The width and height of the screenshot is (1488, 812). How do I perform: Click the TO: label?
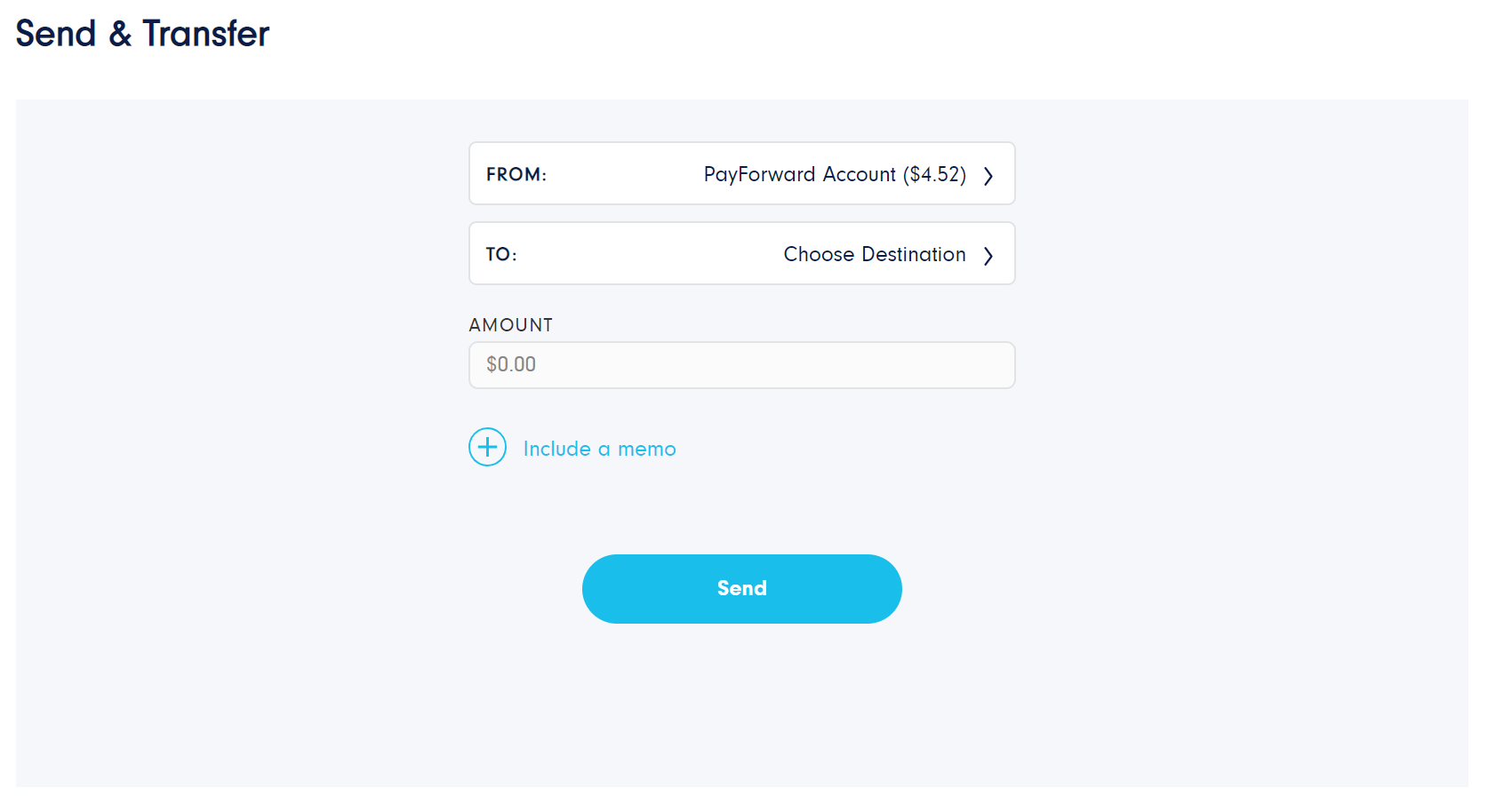click(x=501, y=254)
